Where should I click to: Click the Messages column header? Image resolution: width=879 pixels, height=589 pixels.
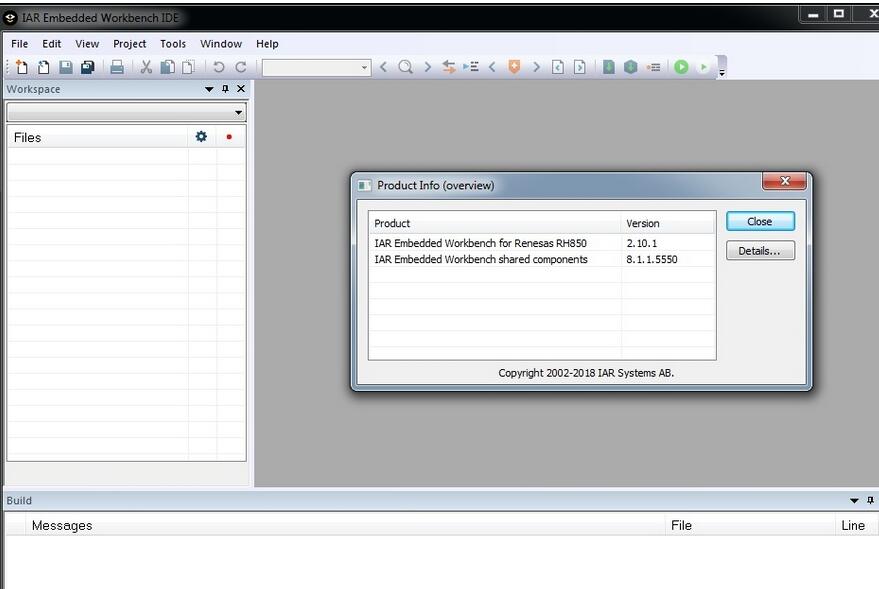point(345,526)
